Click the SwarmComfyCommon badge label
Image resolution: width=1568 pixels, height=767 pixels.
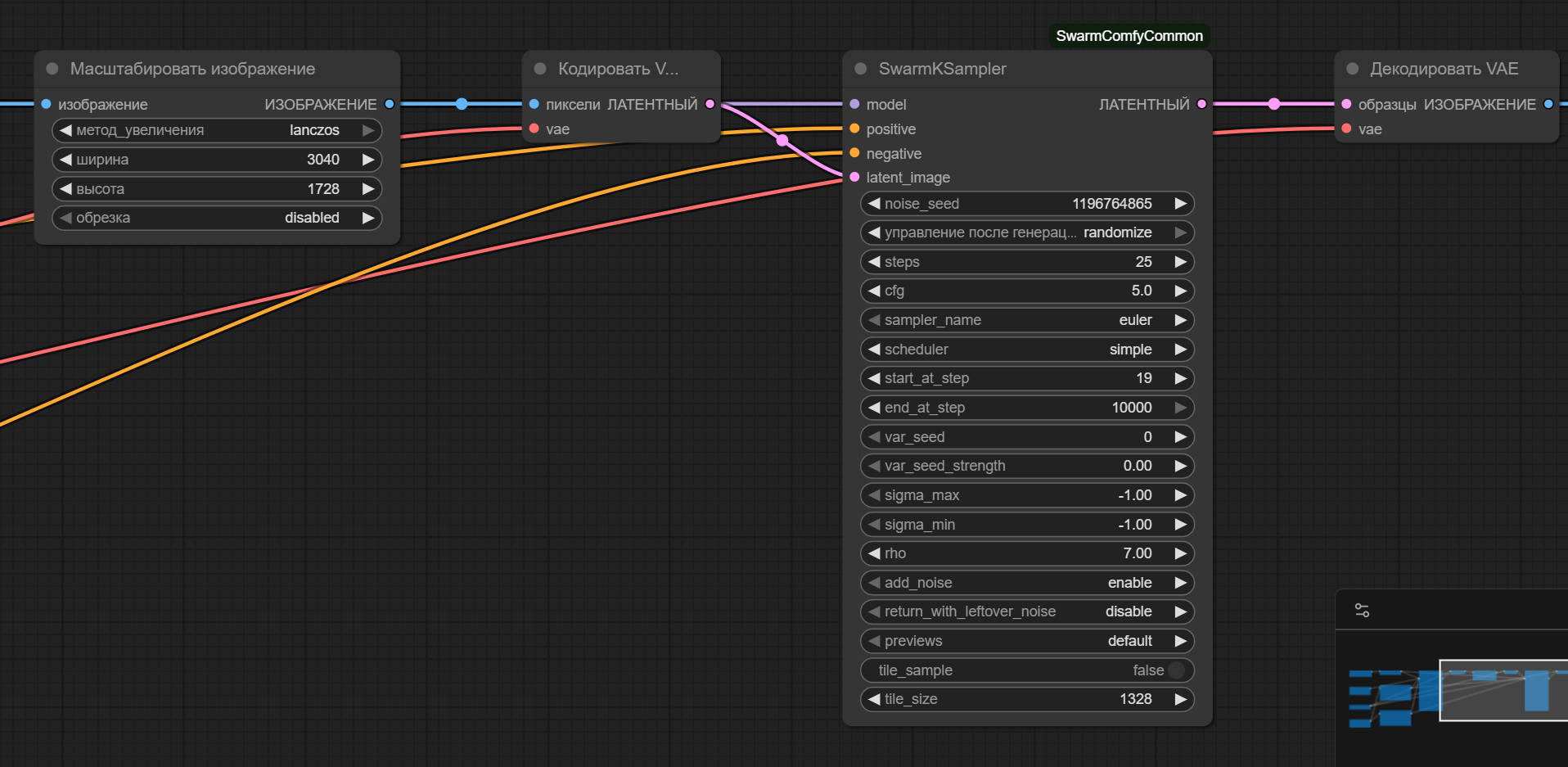click(x=1129, y=36)
